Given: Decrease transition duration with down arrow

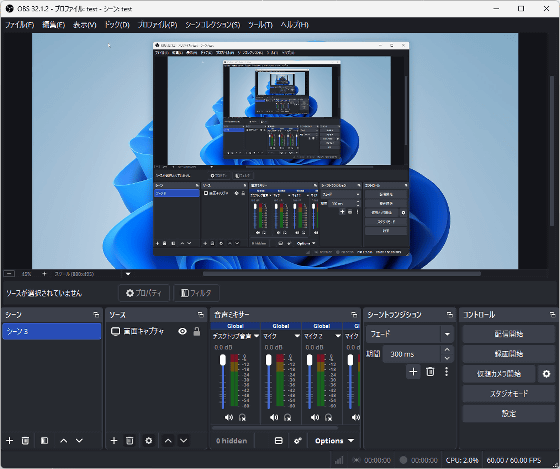Looking at the screenshot, I should 447,358.
